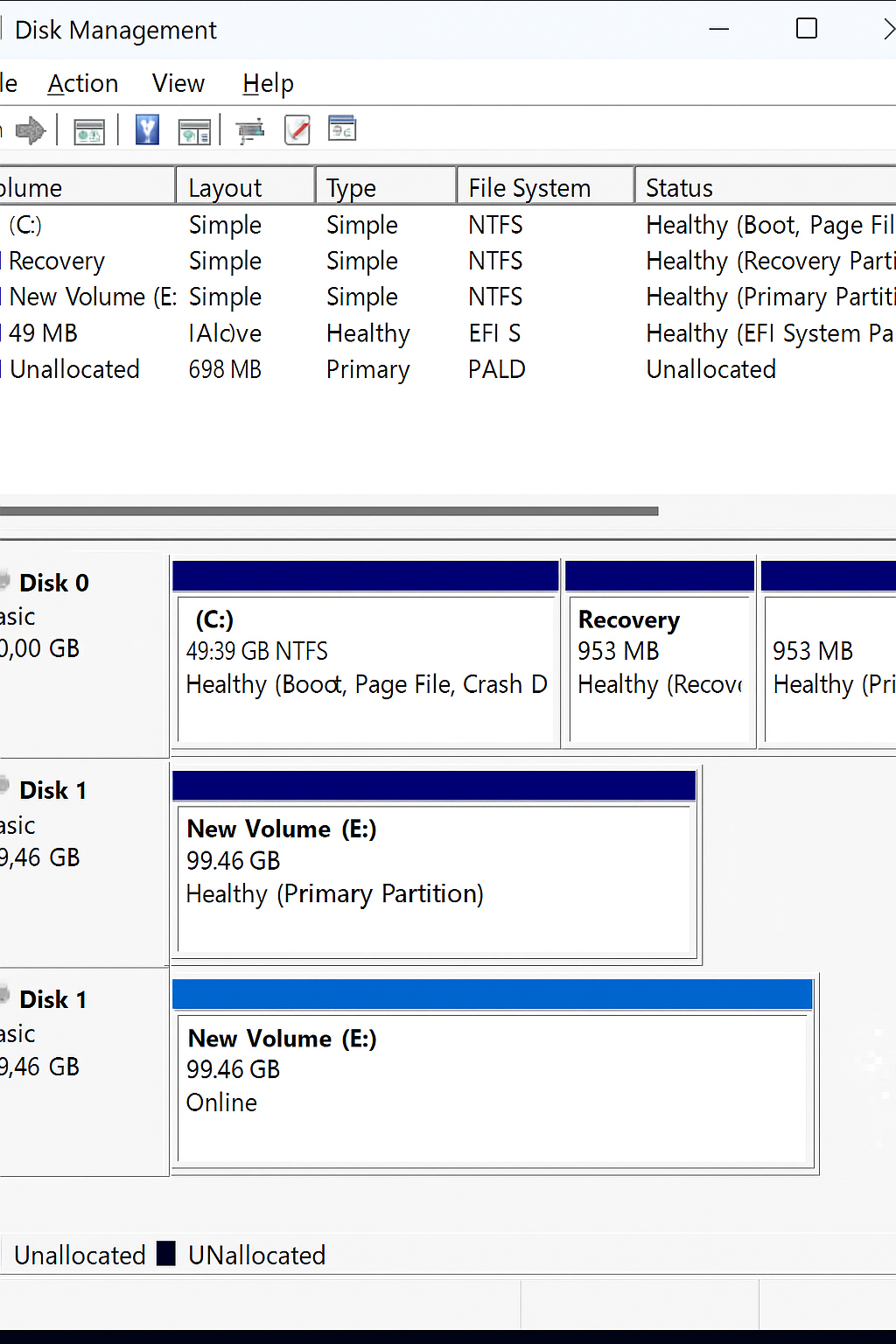Click the dark navy legend color swatch

click(x=166, y=1254)
